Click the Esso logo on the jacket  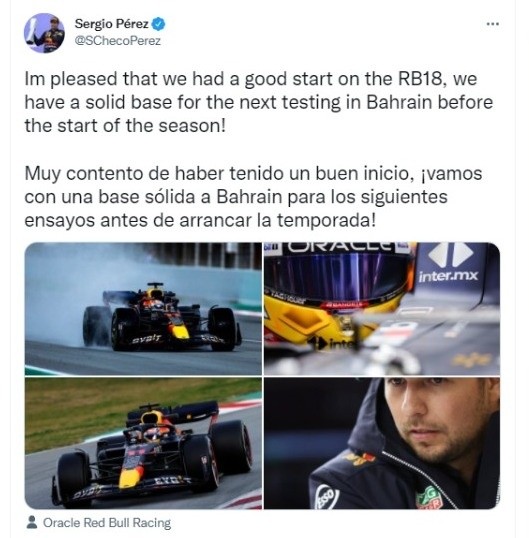[x=325, y=497]
